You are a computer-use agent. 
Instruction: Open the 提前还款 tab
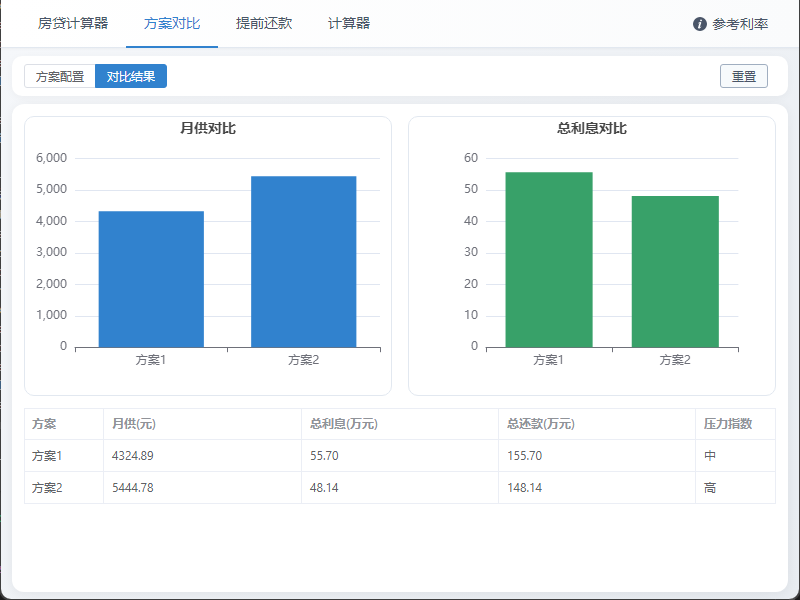click(x=264, y=23)
